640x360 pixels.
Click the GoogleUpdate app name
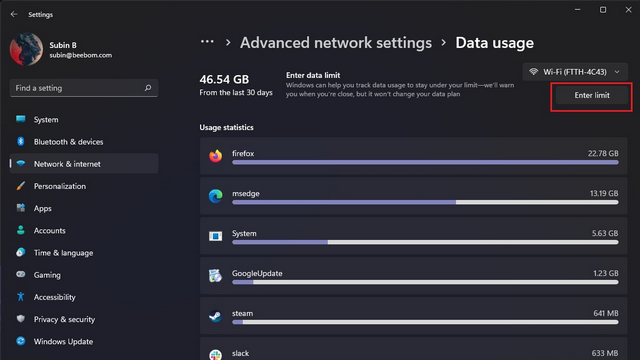pyautogui.click(x=257, y=273)
